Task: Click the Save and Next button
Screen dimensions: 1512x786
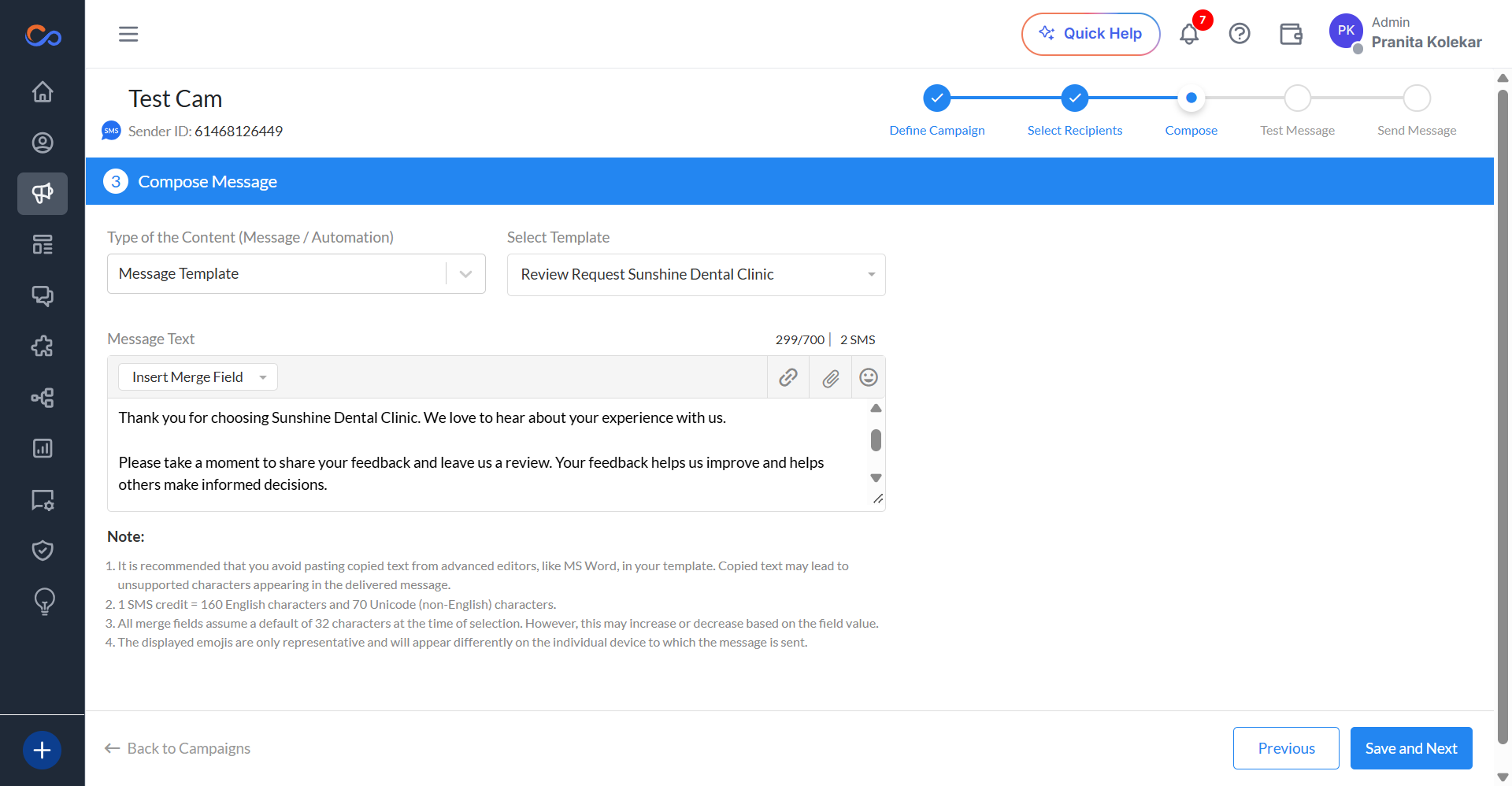Action: (x=1411, y=748)
